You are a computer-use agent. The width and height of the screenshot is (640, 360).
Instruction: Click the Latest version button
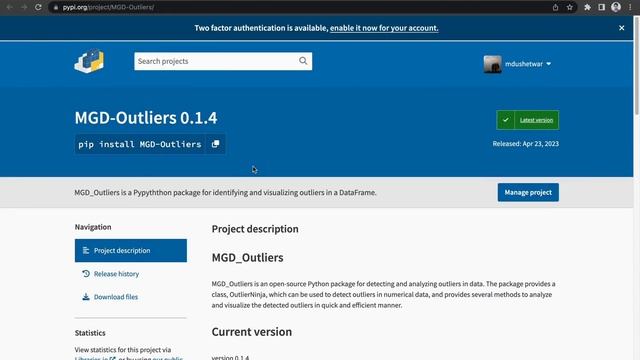[536, 120]
